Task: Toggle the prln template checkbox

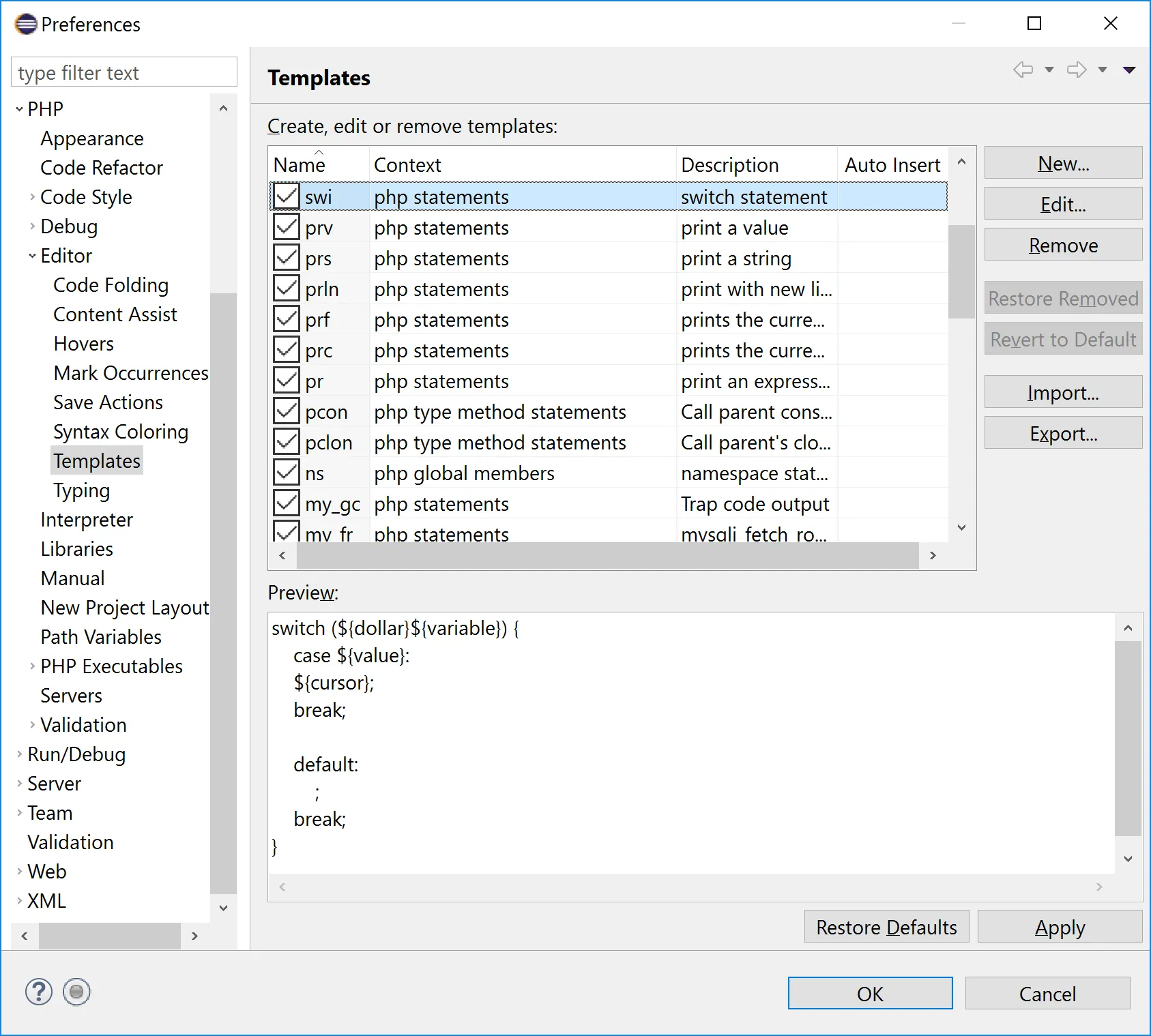Action: point(287,288)
